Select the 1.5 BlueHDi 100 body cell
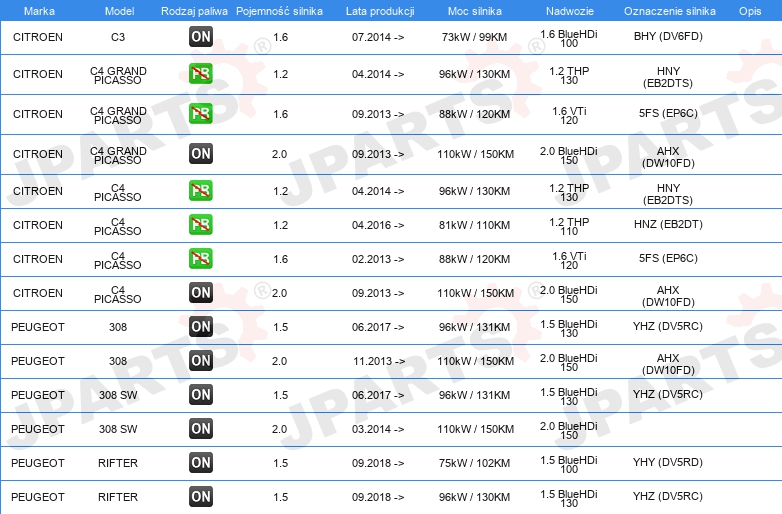This screenshot has width=782, height=514. pyautogui.click(x=569, y=464)
